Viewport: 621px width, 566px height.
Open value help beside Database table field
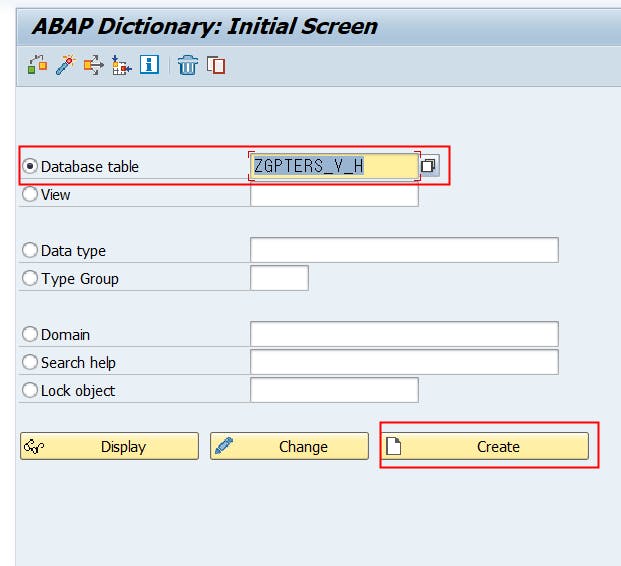[429, 166]
